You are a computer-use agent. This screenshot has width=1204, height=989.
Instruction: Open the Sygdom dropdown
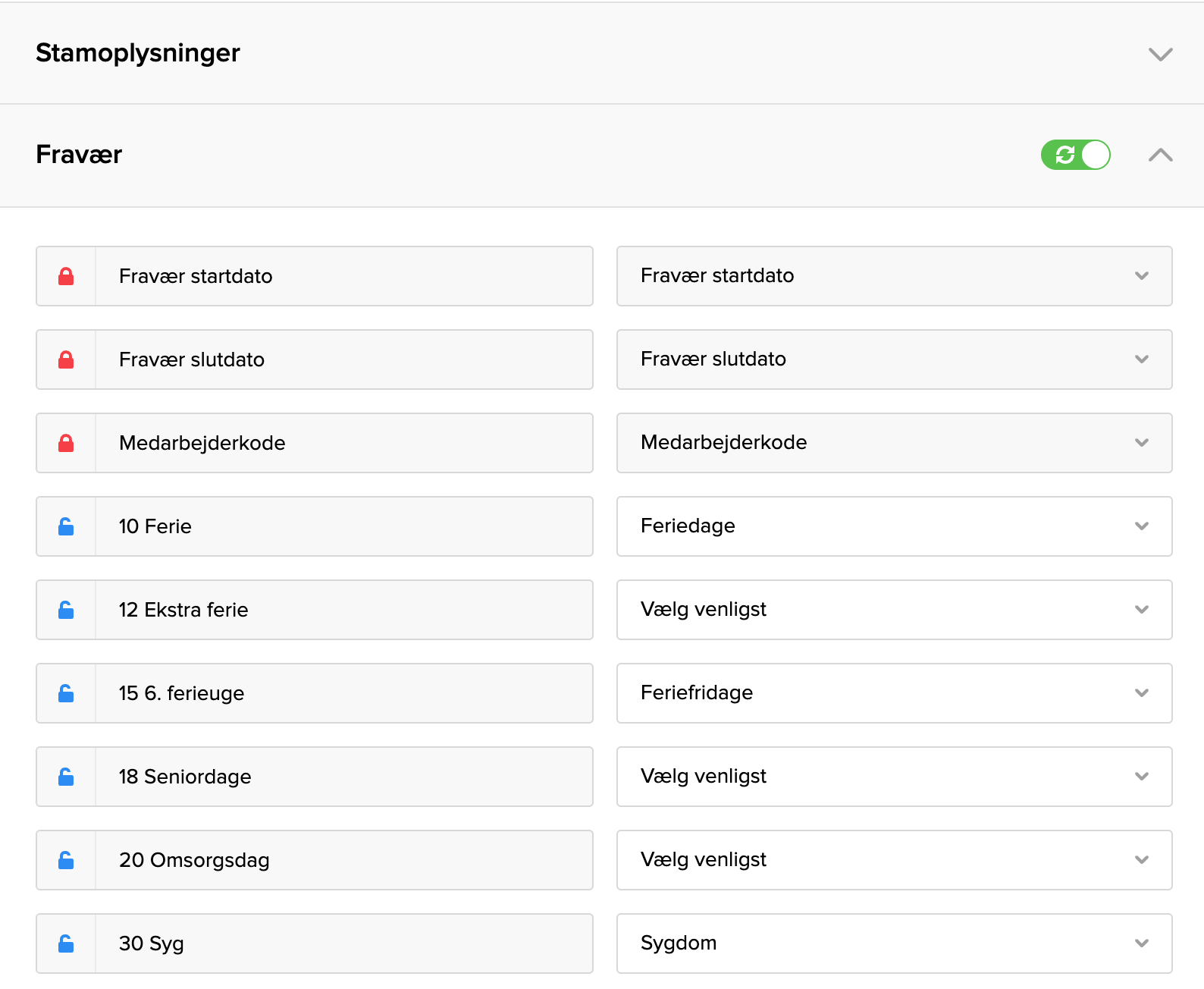(894, 943)
